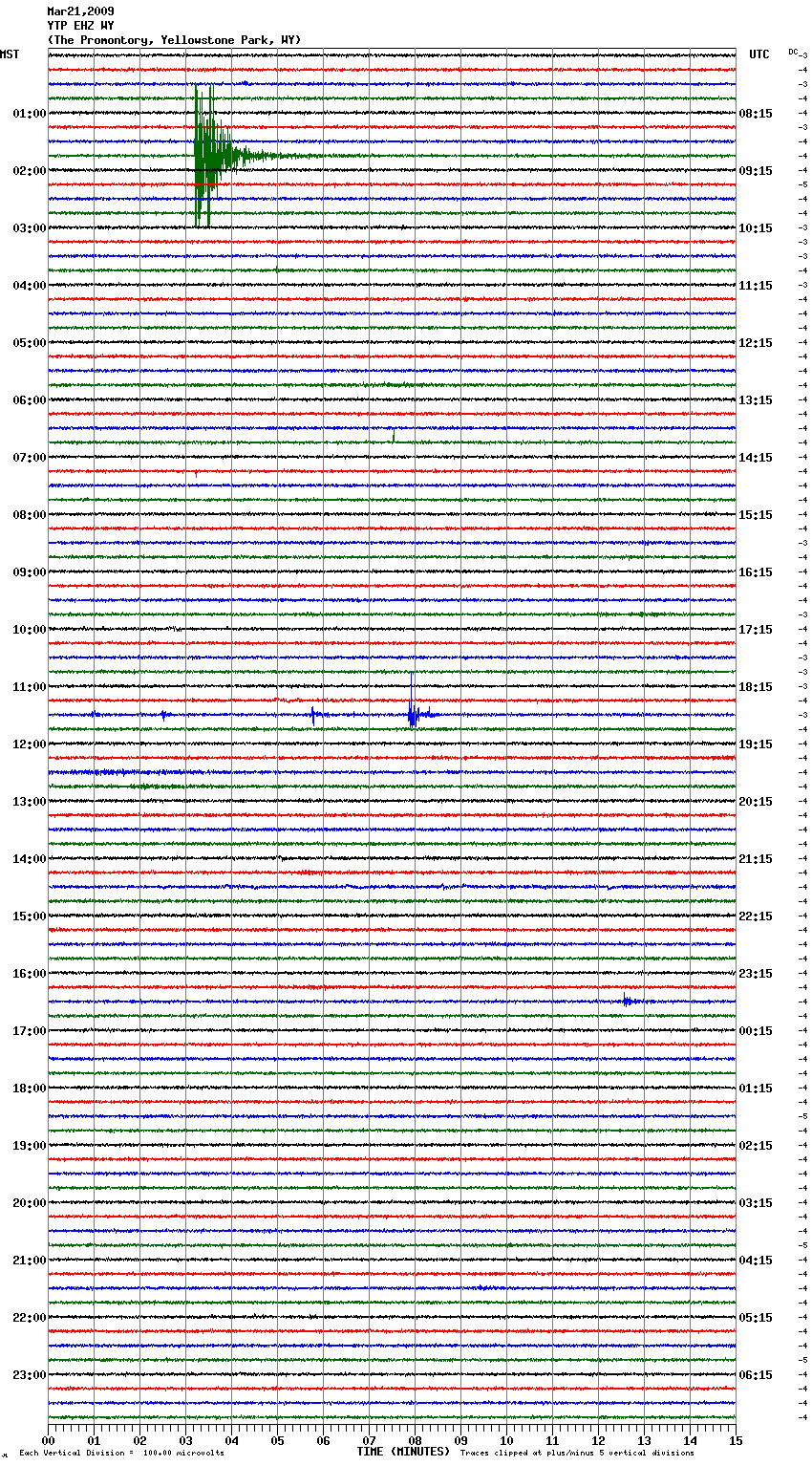The width and height of the screenshot is (812, 1466).
Task: Click the 15:00 MST time label
Action: click(30, 916)
